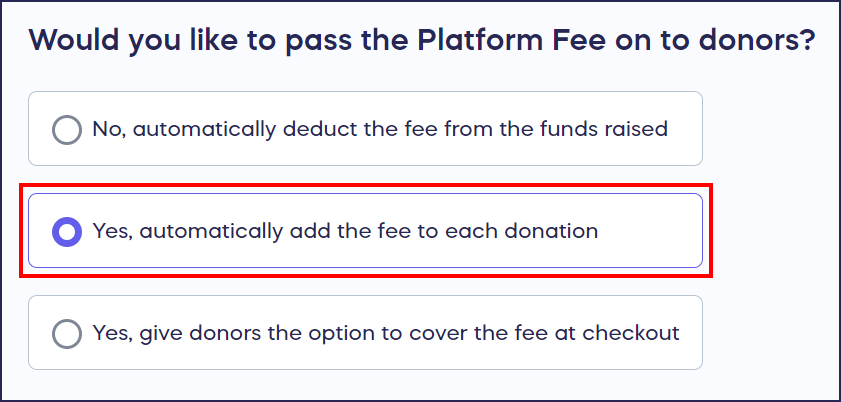Click the 'No, automatically deduct the fee' label text
841x402 pixels.
tap(380, 129)
